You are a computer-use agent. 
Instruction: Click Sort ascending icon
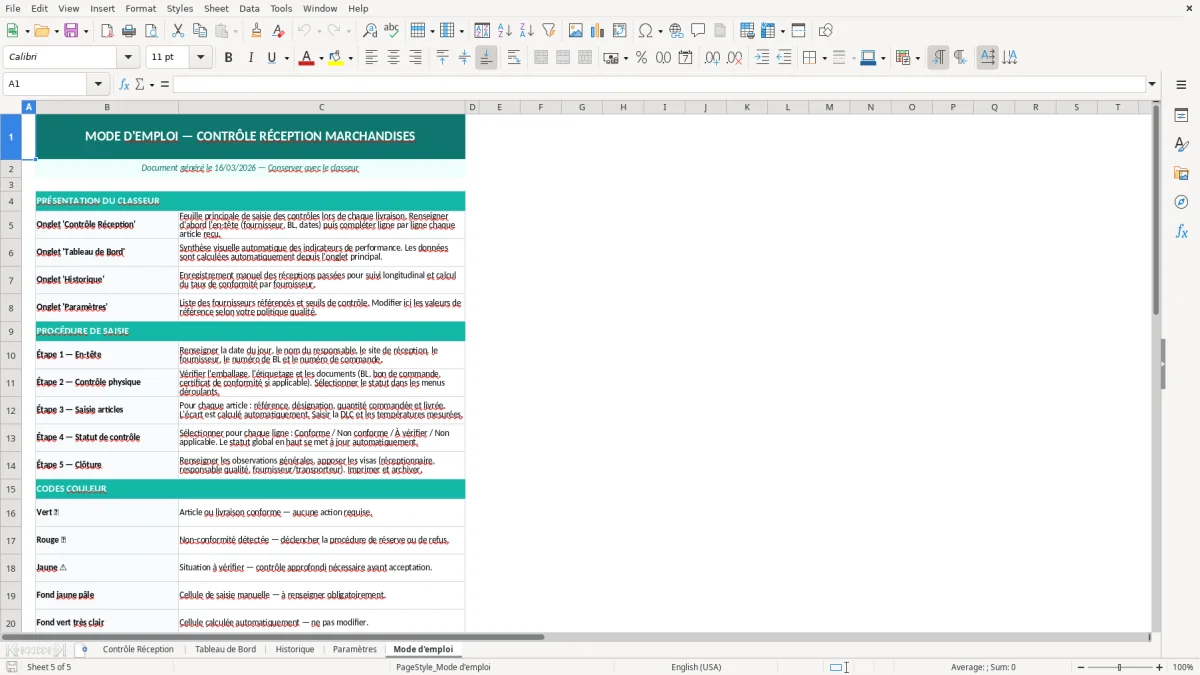pyautogui.click(x=505, y=31)
